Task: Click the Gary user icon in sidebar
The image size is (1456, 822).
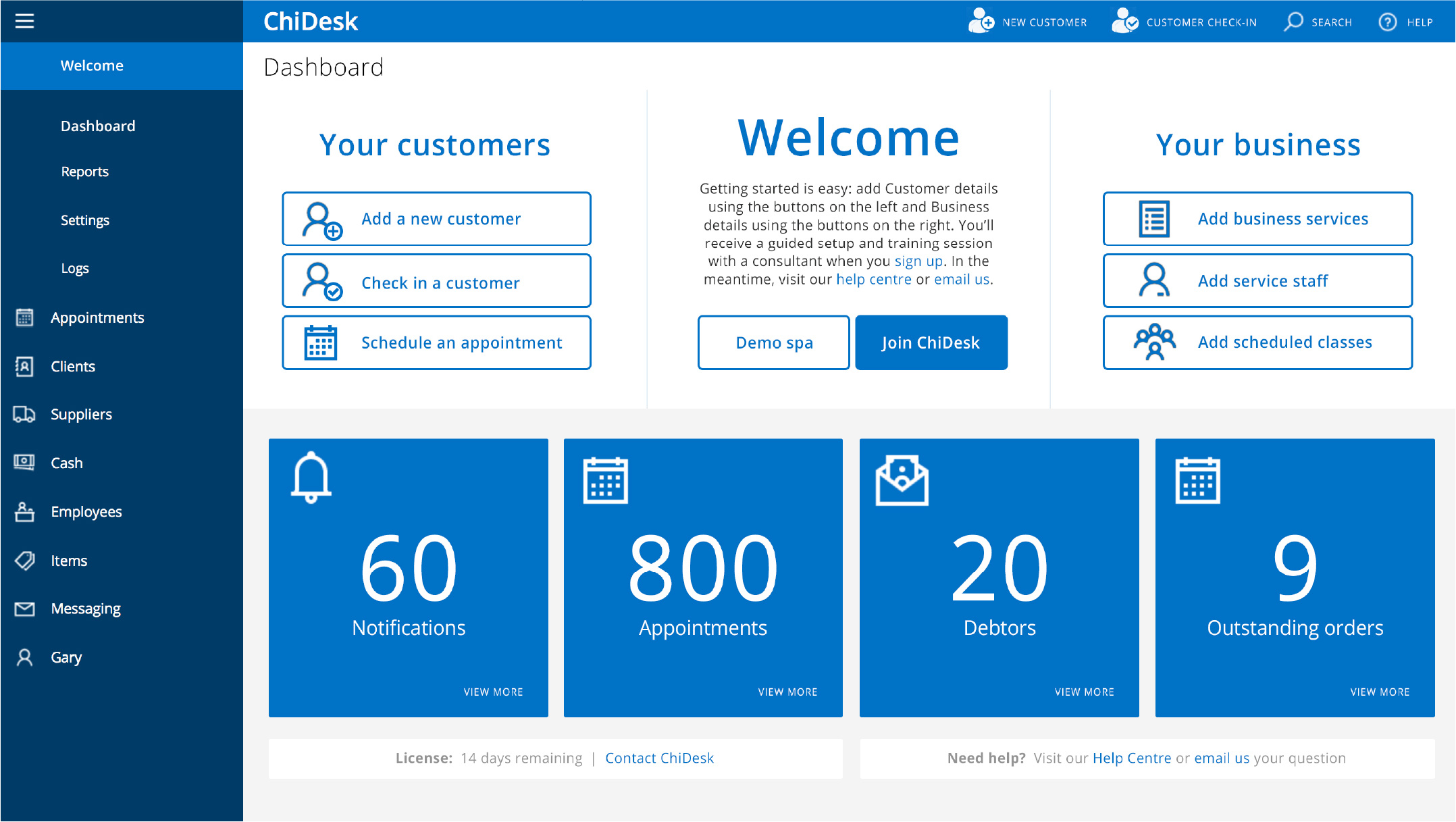Action: [x=24, y=657]
